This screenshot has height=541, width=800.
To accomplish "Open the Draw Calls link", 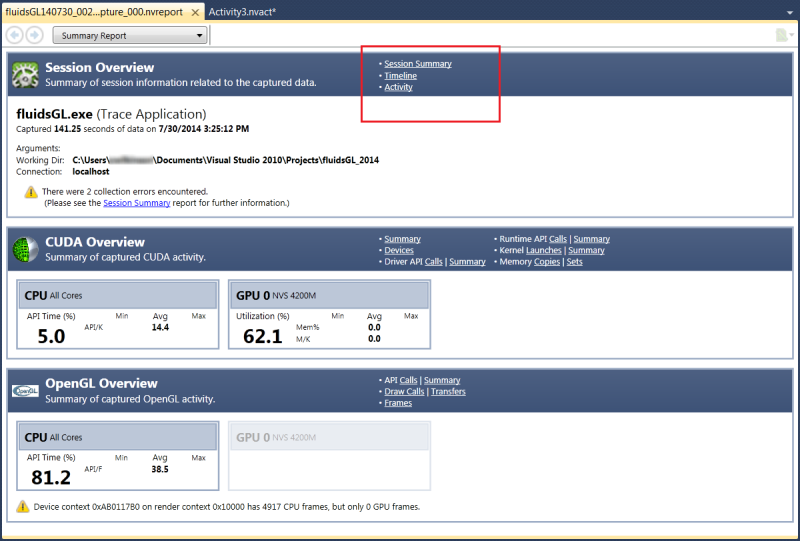I will point(404,391).
